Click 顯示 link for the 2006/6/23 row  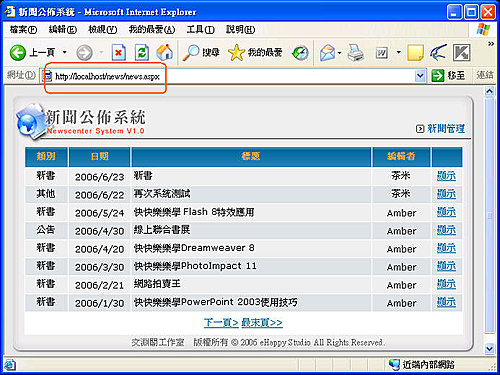[x=446, y=176]
